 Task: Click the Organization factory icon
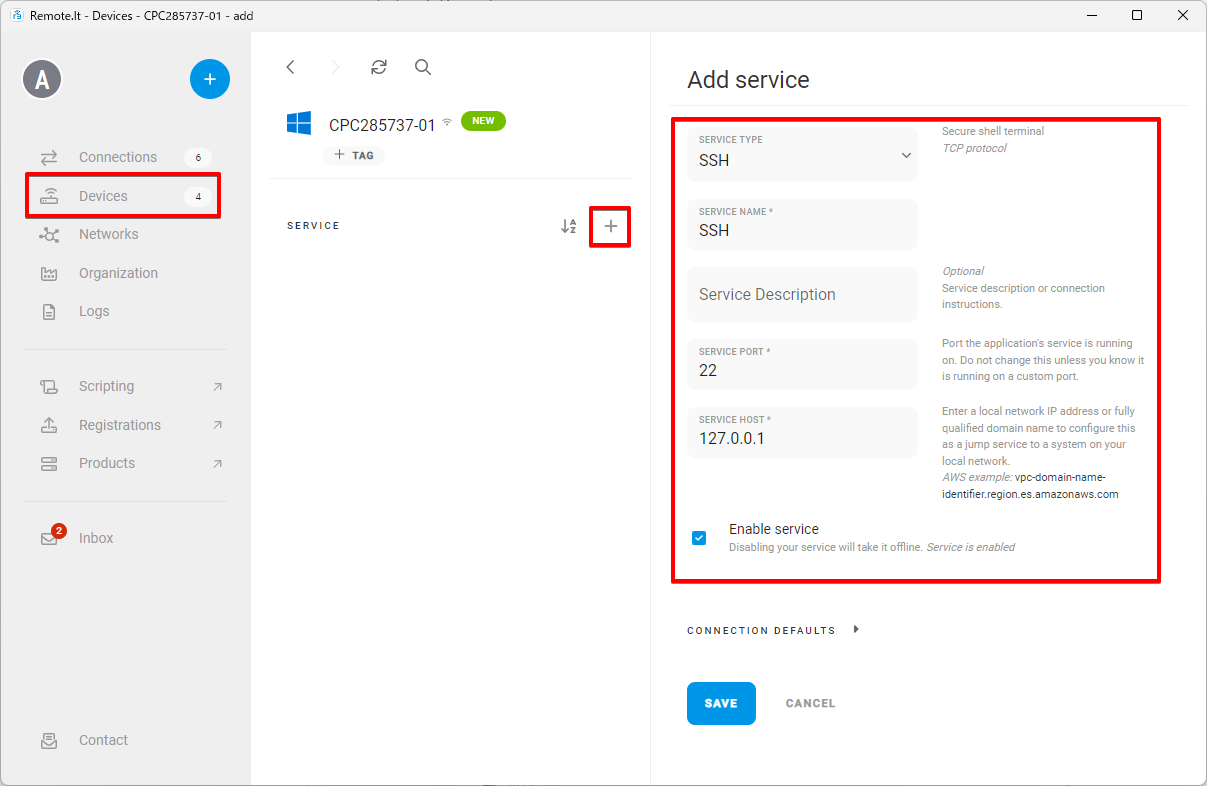click(49, 273)
